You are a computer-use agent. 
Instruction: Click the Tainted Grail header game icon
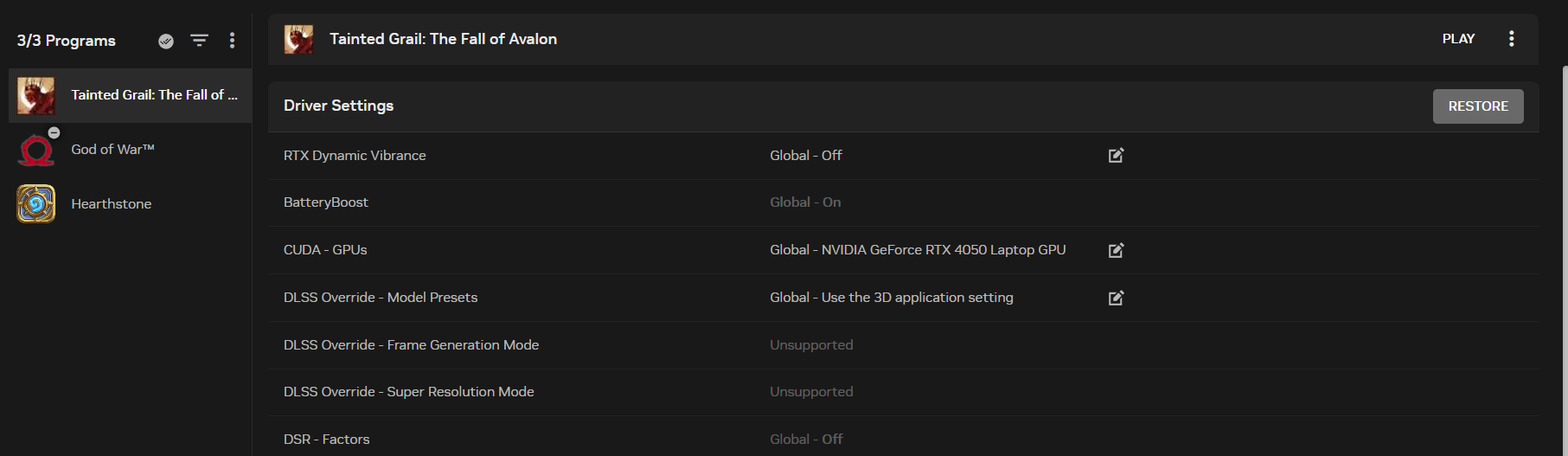click(298, 39)
